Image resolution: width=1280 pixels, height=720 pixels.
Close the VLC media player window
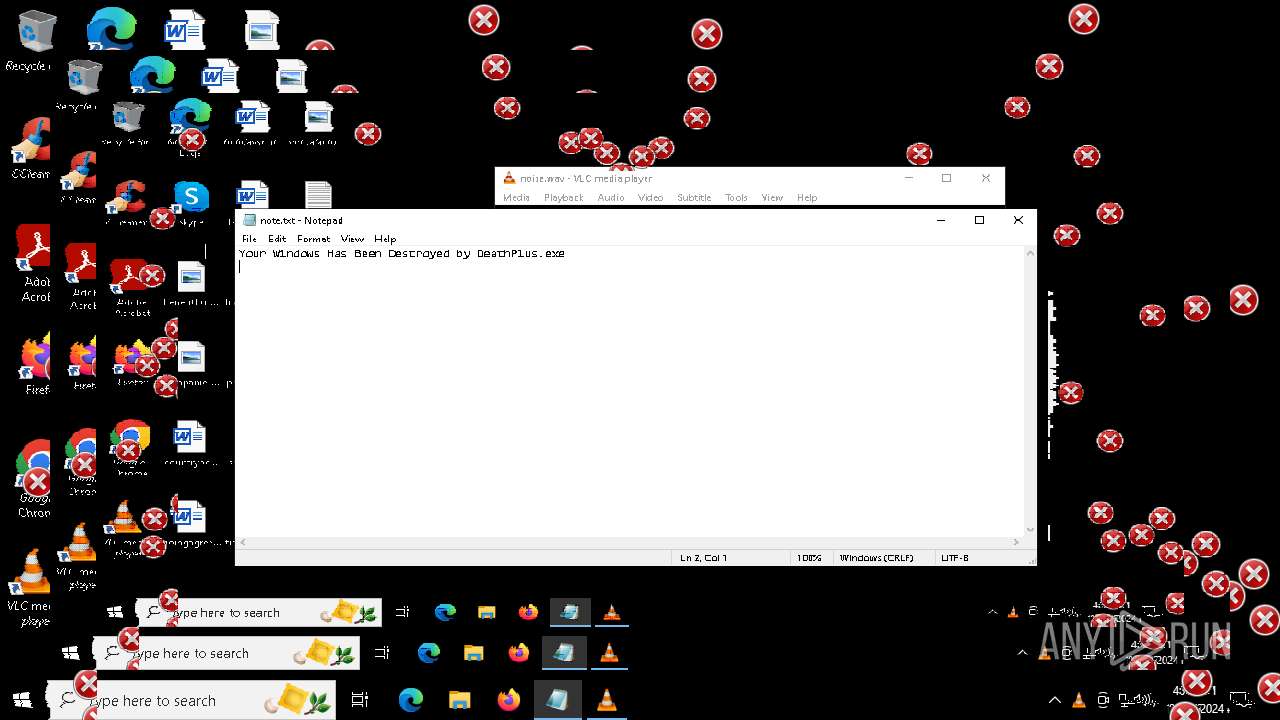click(x=986, y=178)
